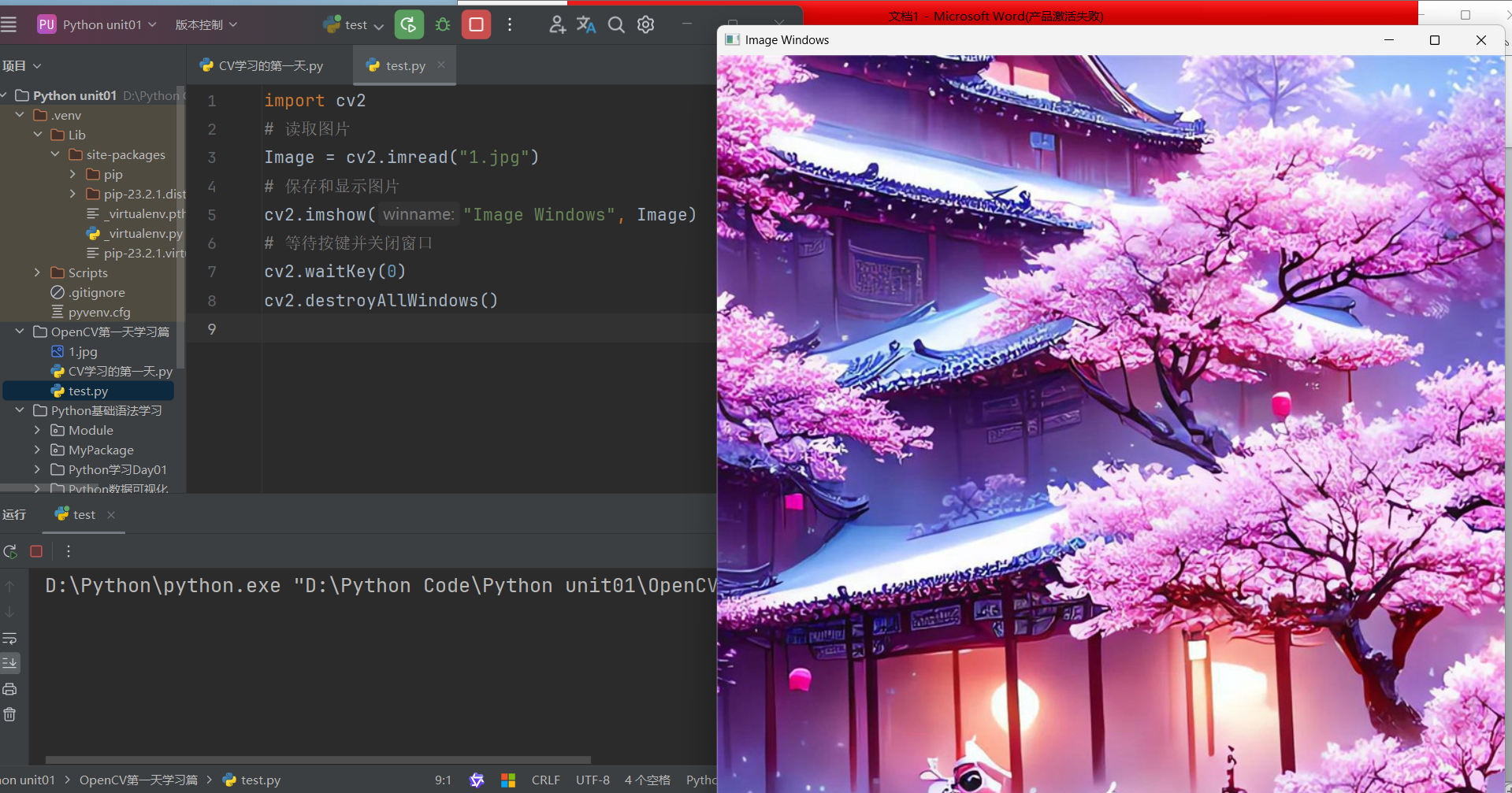1512x793 pixels.
Task: Start debugging with the bug icon
Action: 443,24
